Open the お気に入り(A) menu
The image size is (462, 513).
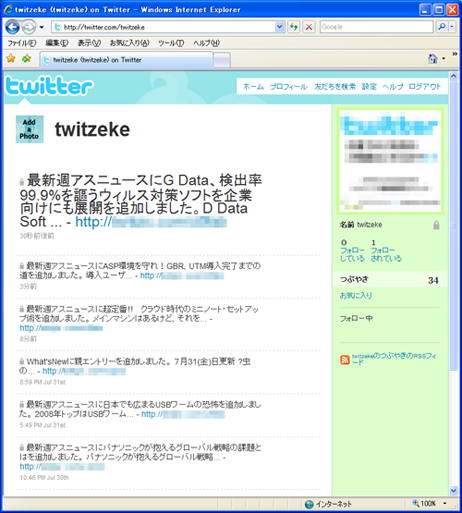[x=130, y=43]
